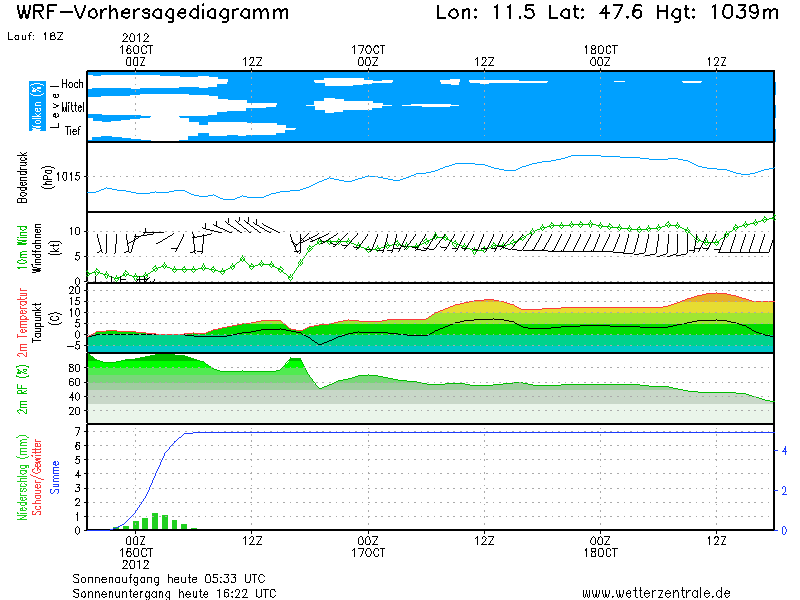Select the blue '4' tick on the sum axis
Image resolution: width=800 pixels, height=600 pixels.
(784, 451)
